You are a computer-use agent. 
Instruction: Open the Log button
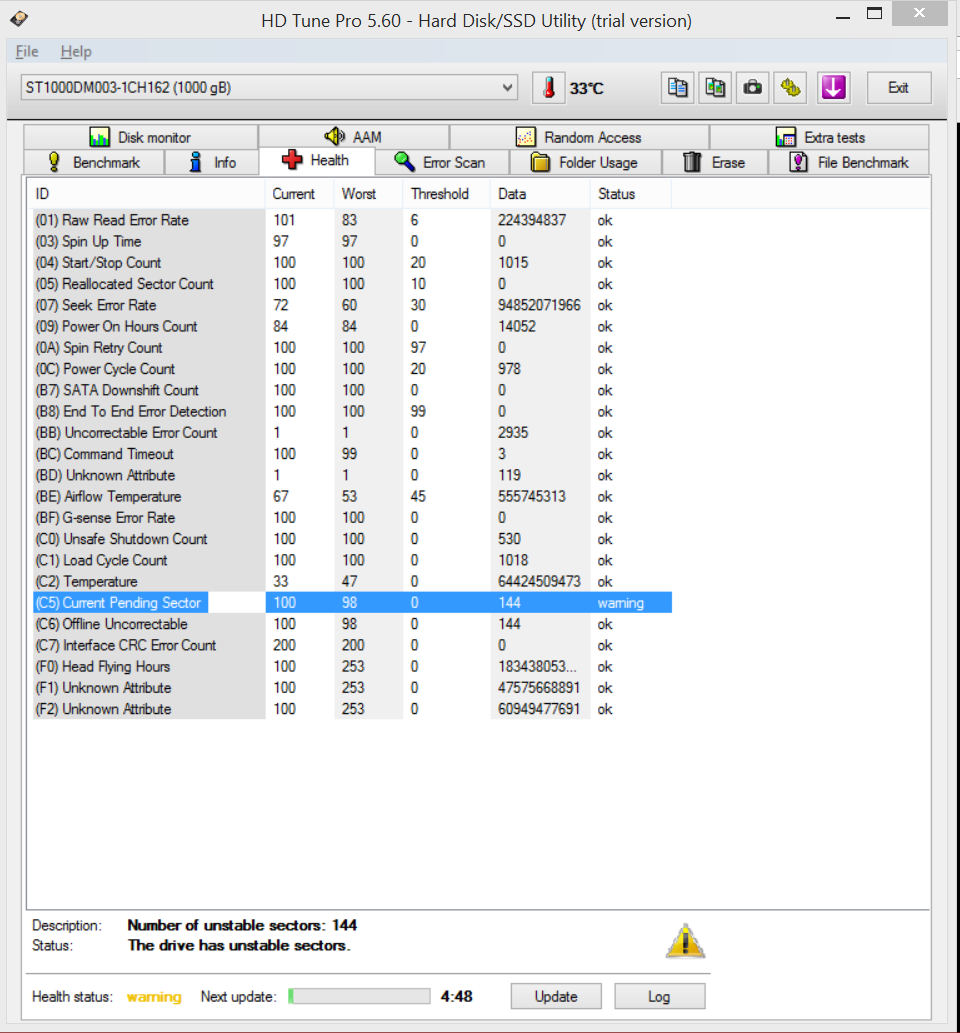660,996
